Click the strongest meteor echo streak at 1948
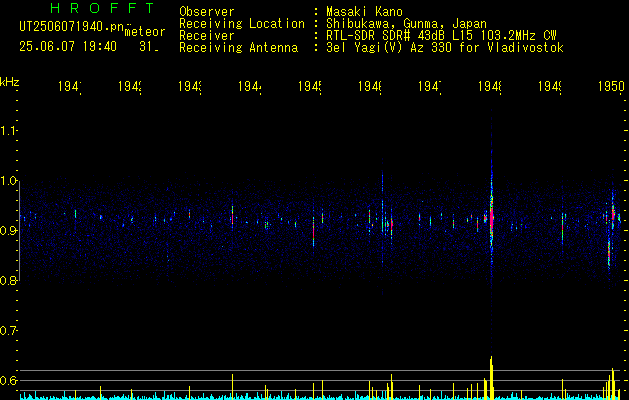The height and width of the screenshot is (400, 629). [x=491, y=217]
